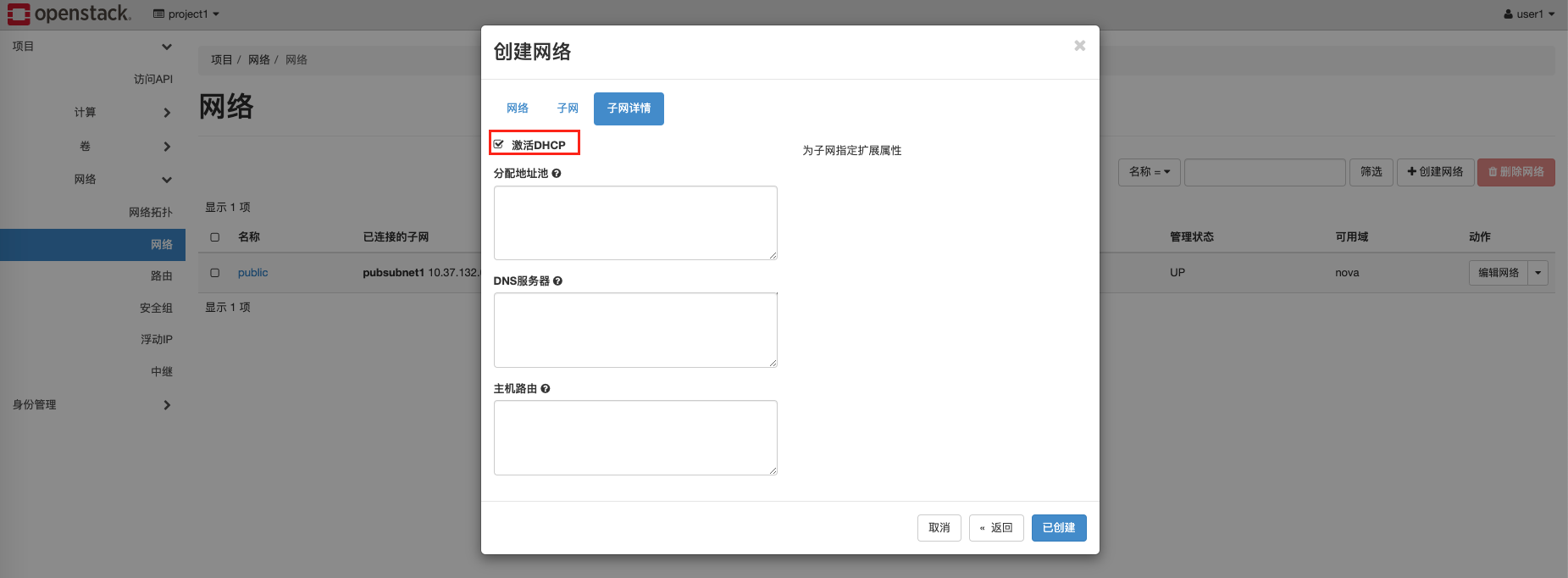This screenshot has width=1568, height=578.
Task: Click the « 返回 button
Action: (996, 528)
